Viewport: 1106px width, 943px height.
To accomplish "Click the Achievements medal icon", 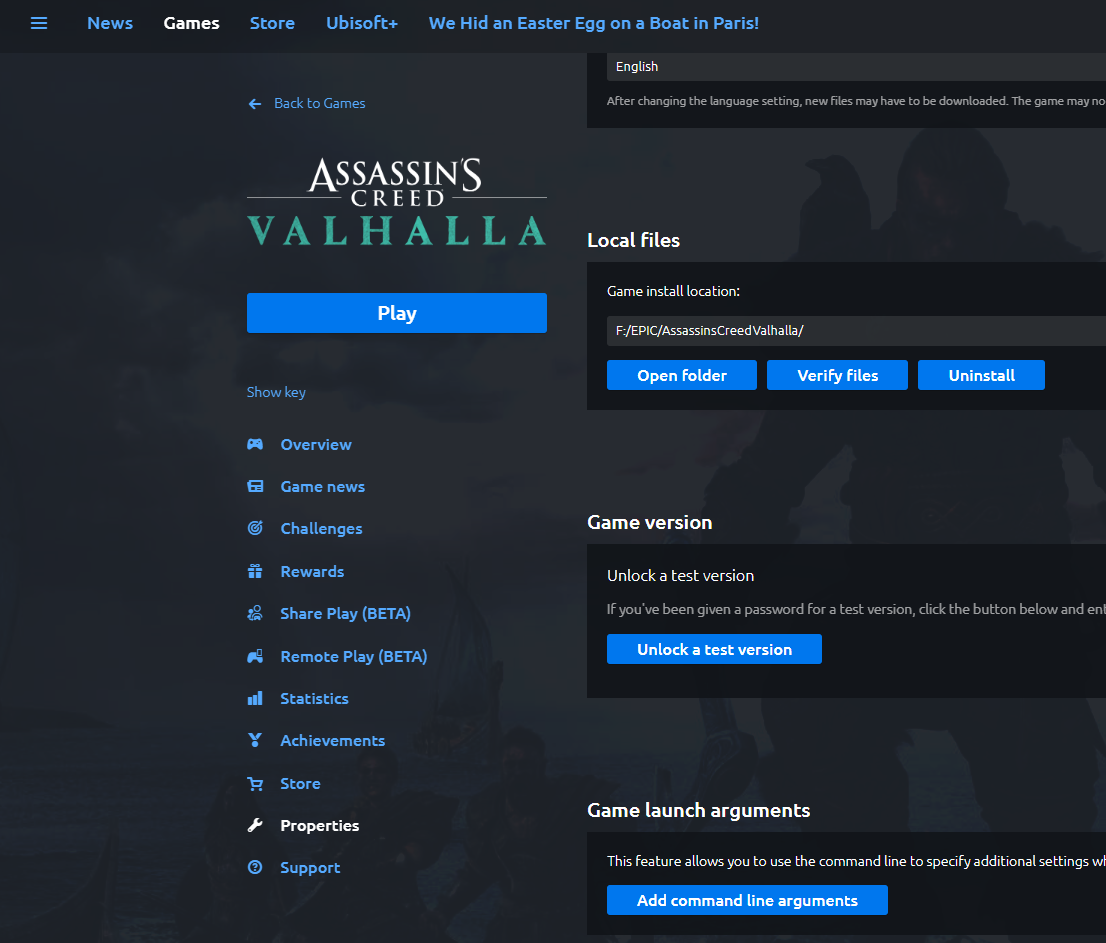I will [x=255, y=740].
